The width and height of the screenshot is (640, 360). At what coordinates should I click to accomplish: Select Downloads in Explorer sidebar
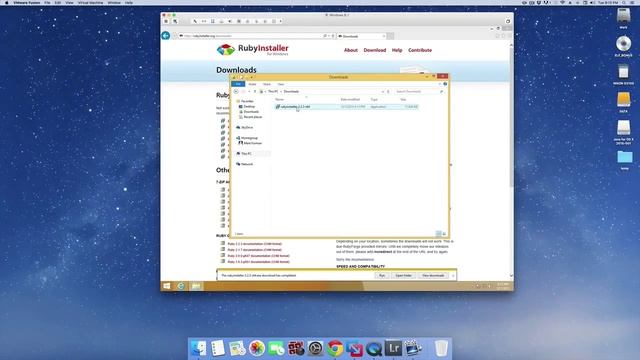251,112
